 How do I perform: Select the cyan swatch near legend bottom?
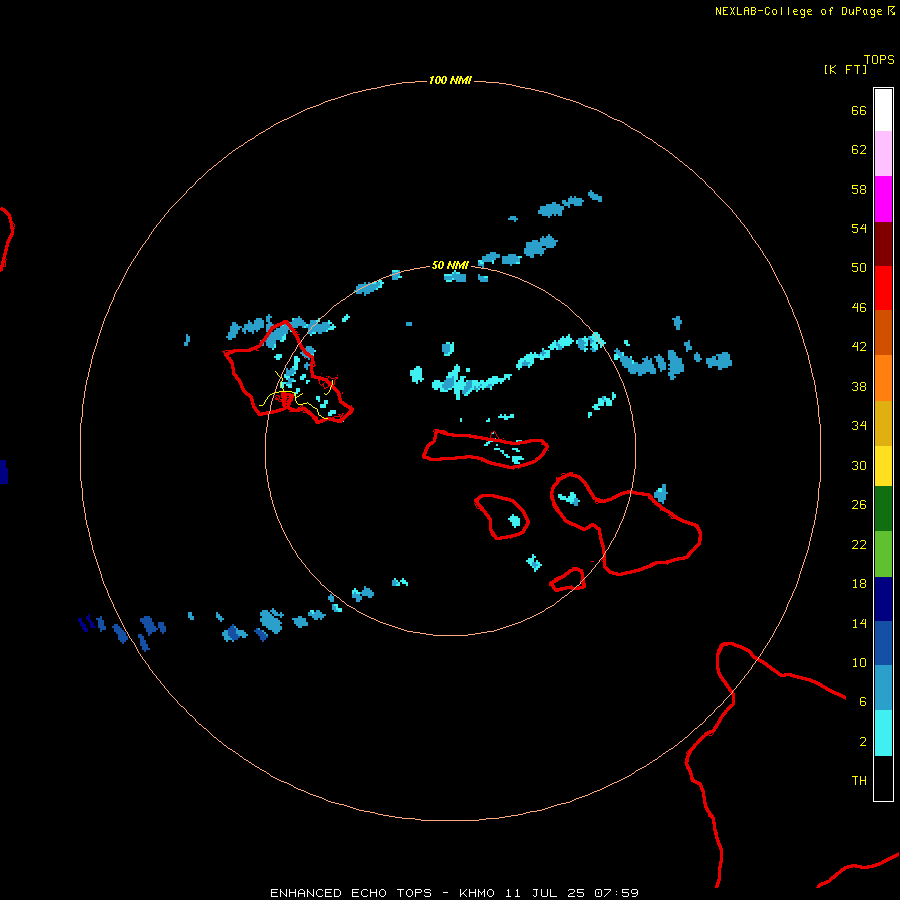pos(883,733)
